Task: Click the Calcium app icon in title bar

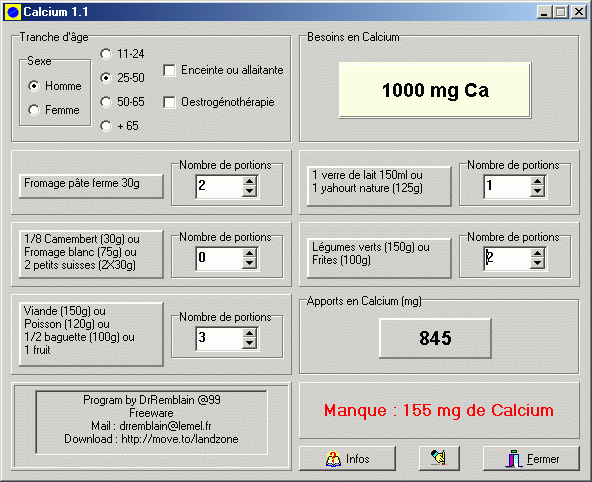Action: (13, 12)
